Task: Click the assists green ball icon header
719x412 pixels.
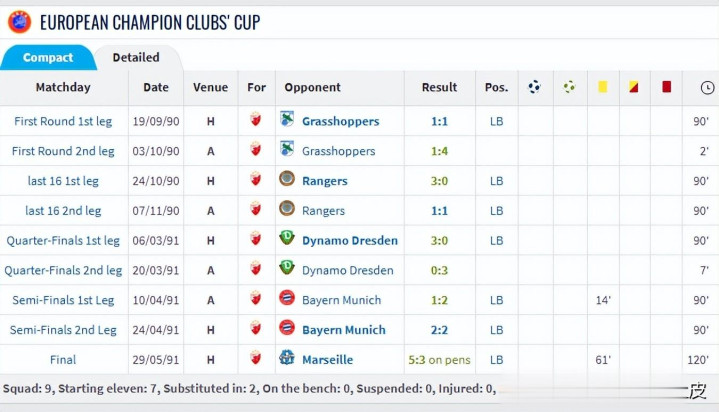Action: pos(570,87)
